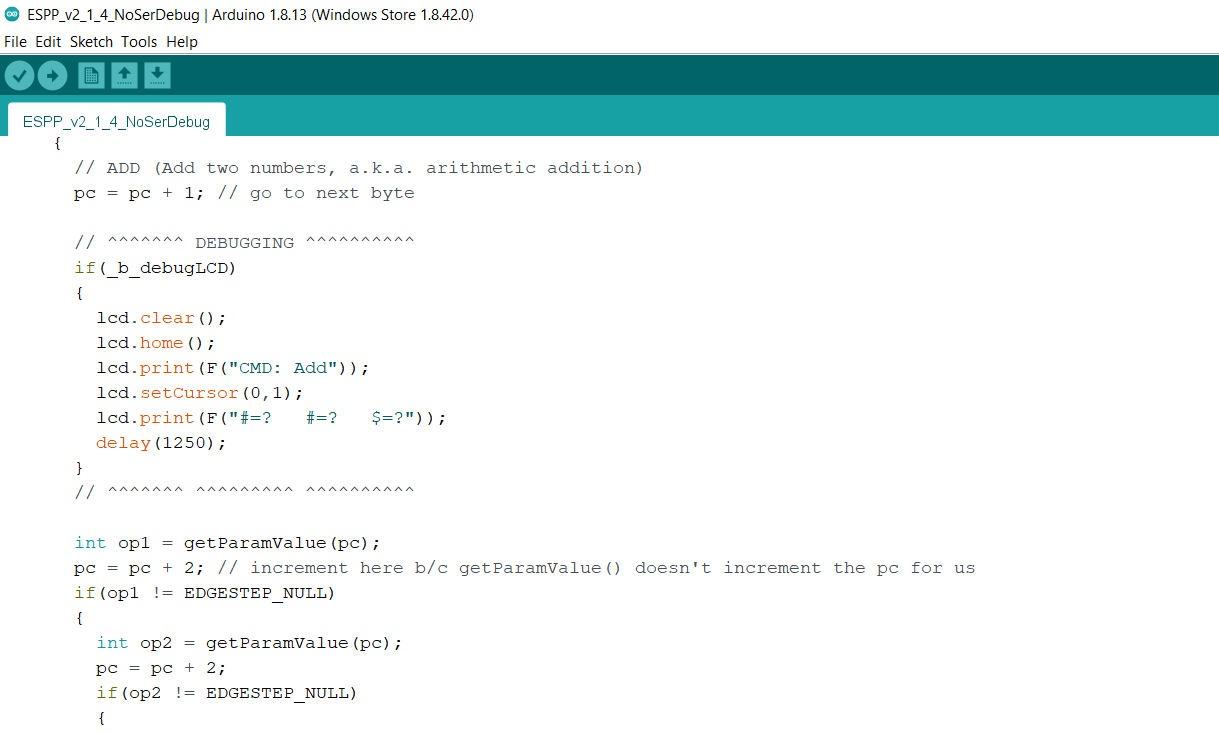
Task: Open the File menu
Action: tap(15, 42)
